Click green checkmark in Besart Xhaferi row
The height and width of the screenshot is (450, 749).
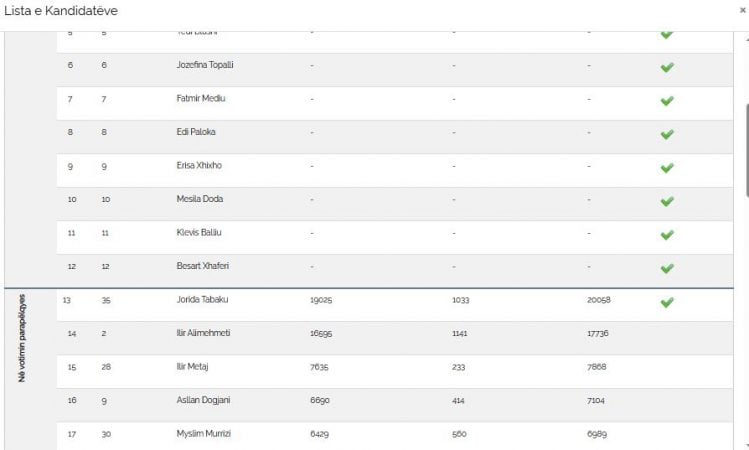click(x=667, y=268)
